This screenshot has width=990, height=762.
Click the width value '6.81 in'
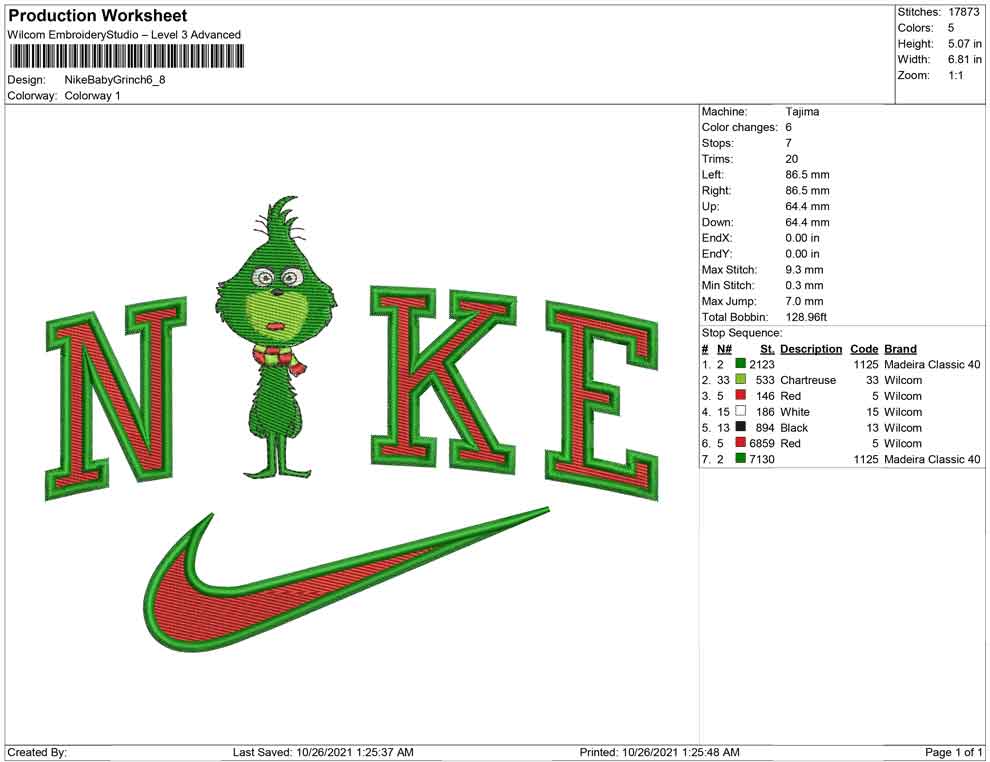point(965,59)
